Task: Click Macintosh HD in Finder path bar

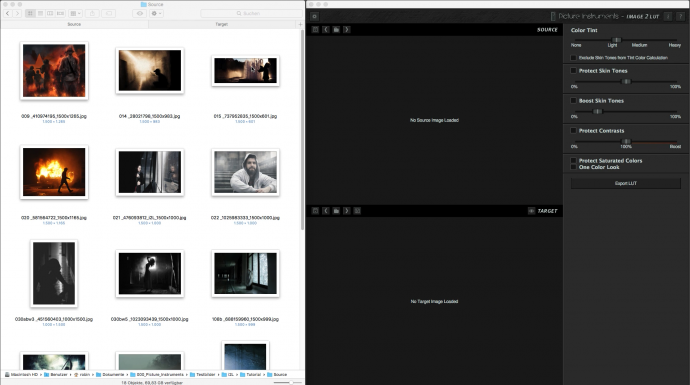Action: (x=22, y=374)
